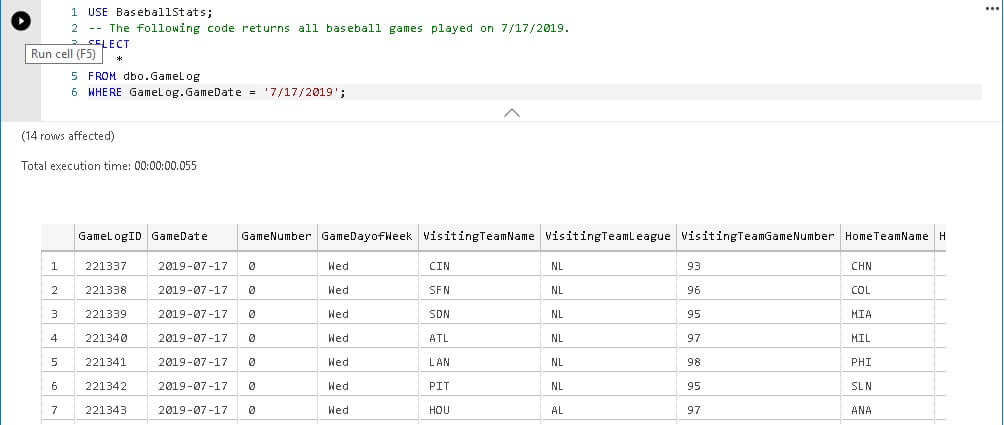Select the home team cell MIL
The height and width of the screenshot is (425, 1004).
click(x=861, y=338)
